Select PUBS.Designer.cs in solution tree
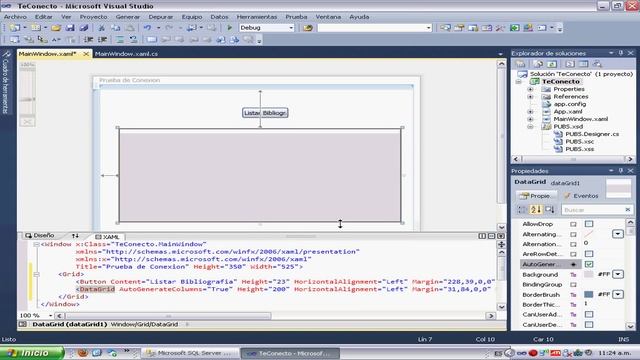640x360 pixels. tap(592, 134)
